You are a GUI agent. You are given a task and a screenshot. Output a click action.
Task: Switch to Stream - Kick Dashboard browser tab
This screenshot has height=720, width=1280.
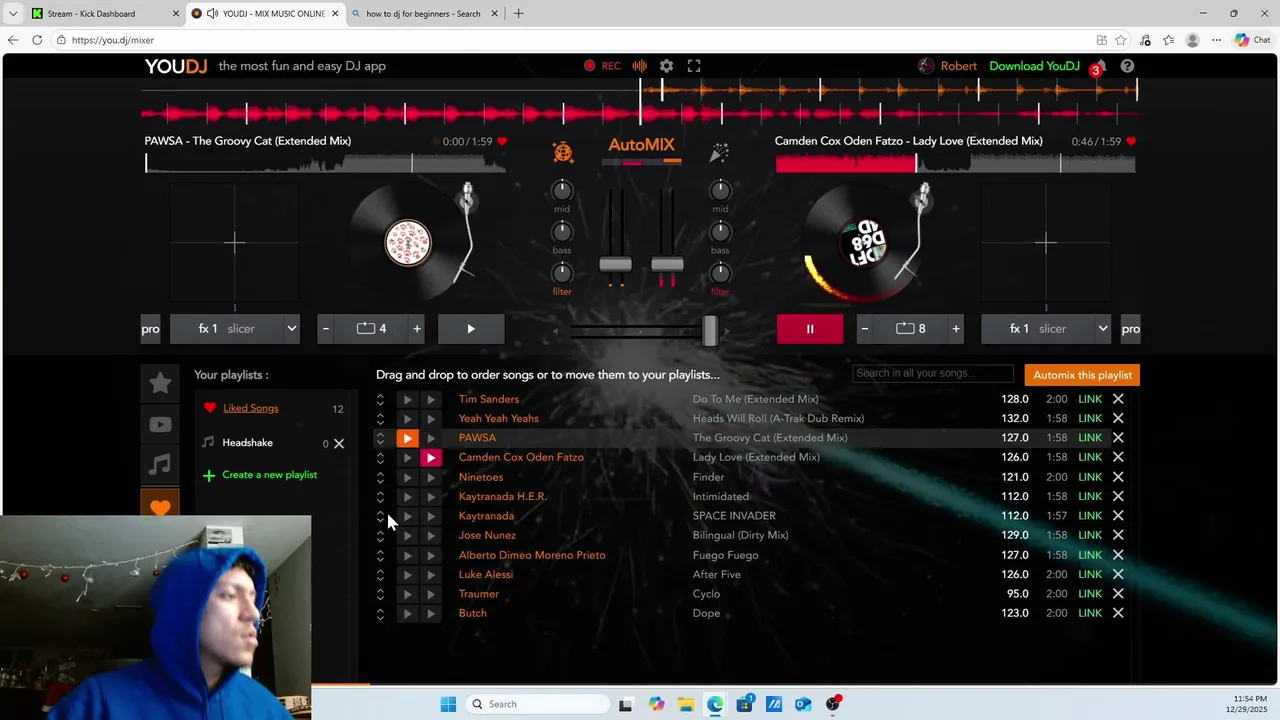pyautogui.click(x=104, y=14)
